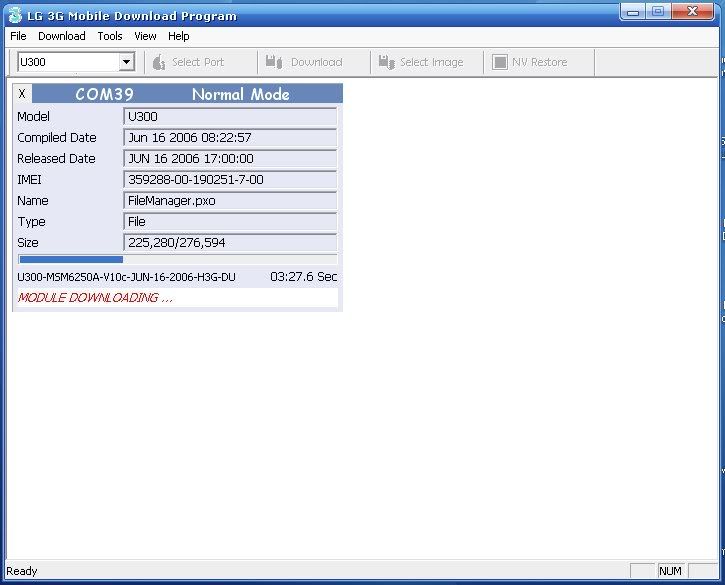Click the elapsed time 03:27.6 Sec

(x=303, y=277)
